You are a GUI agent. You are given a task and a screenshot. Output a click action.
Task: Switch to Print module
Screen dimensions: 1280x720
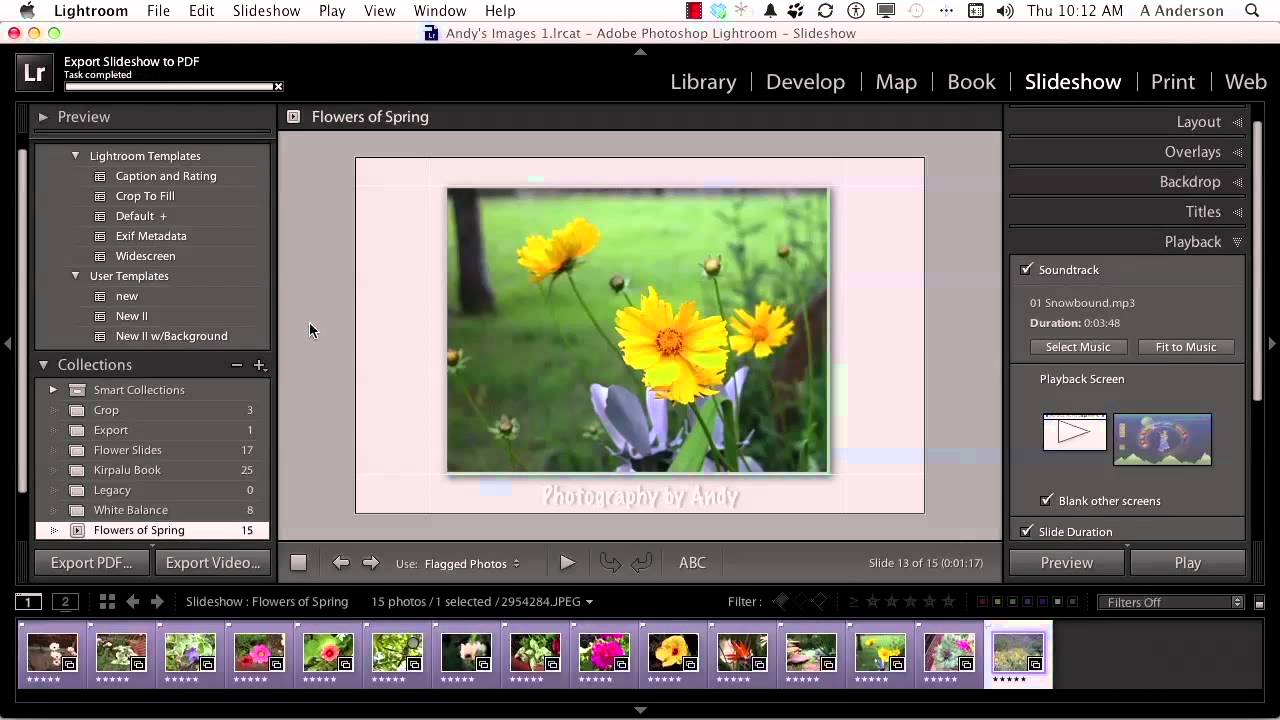(1173, 82)
